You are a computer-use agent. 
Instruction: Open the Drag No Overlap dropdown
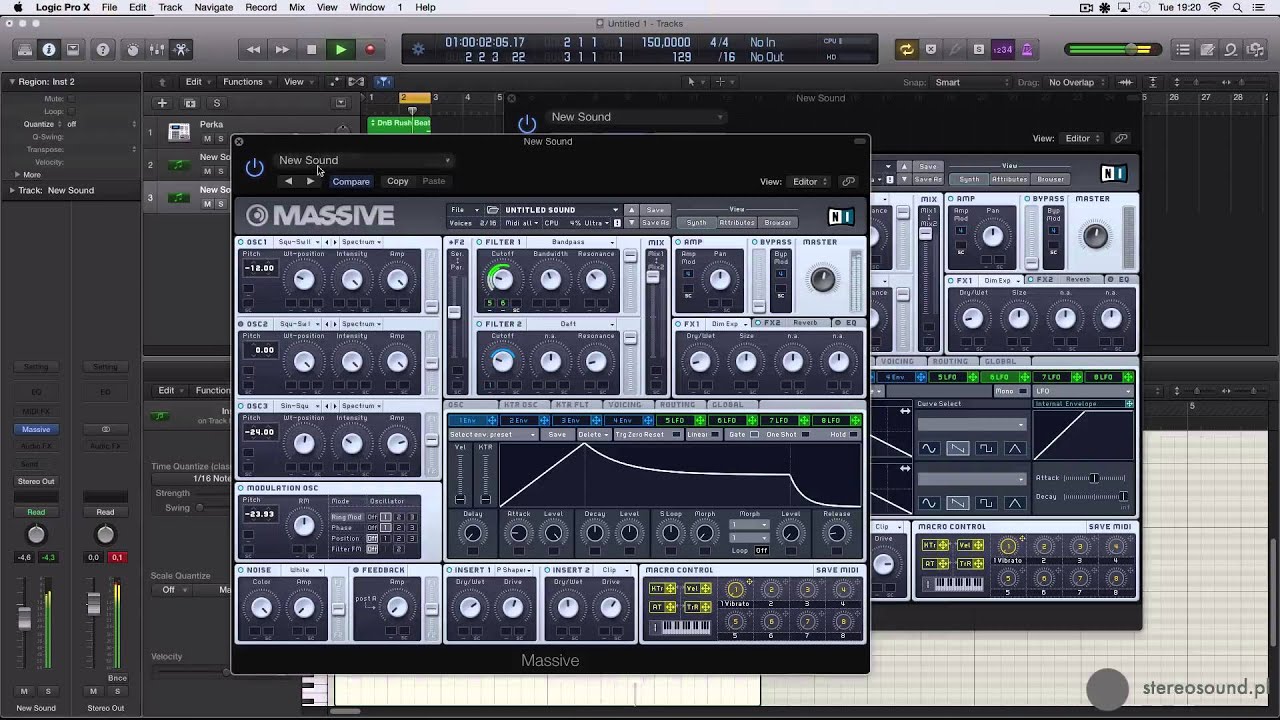[1077, 82]
